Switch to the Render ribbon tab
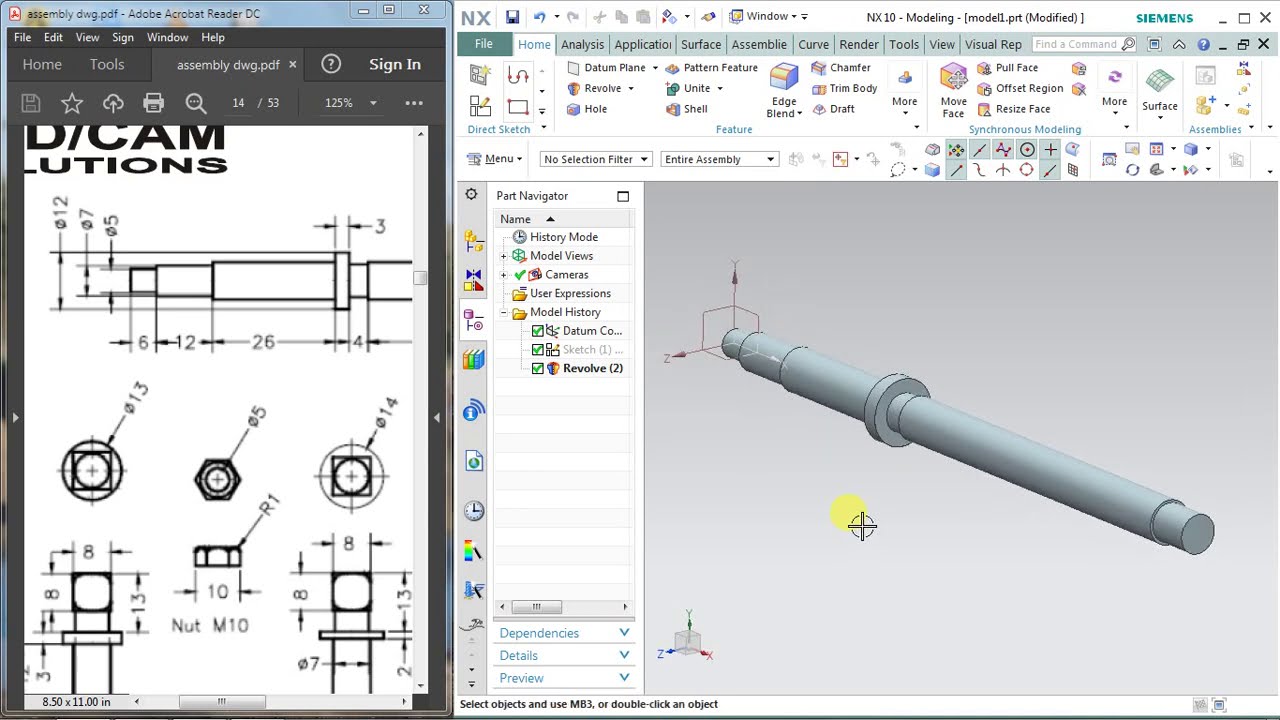 coord(859,44)
